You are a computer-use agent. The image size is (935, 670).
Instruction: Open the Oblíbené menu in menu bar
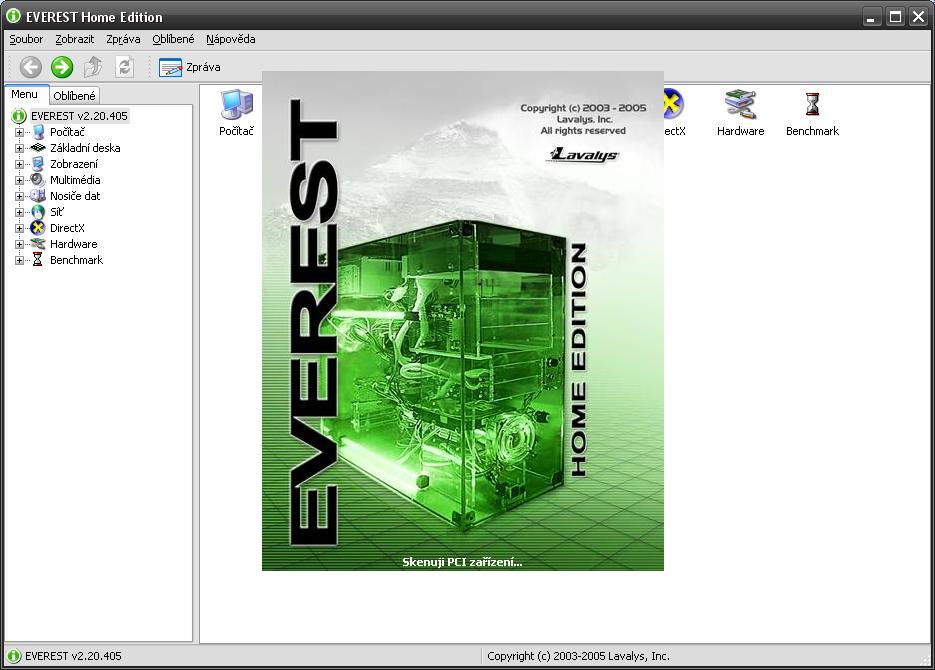click(174, 39)
